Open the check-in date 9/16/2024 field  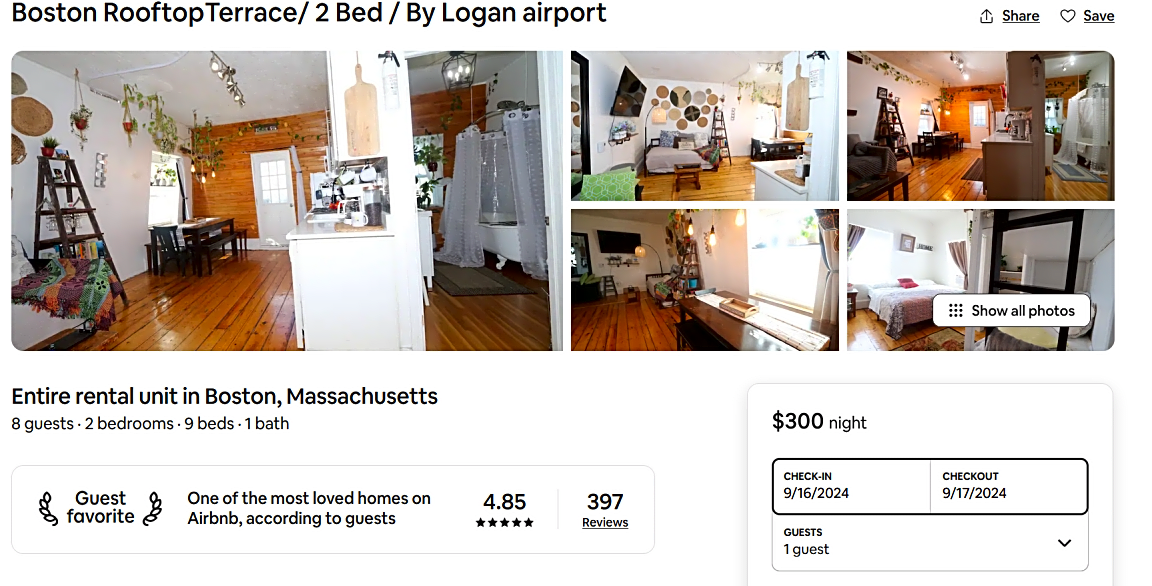[x=852, y=486]
